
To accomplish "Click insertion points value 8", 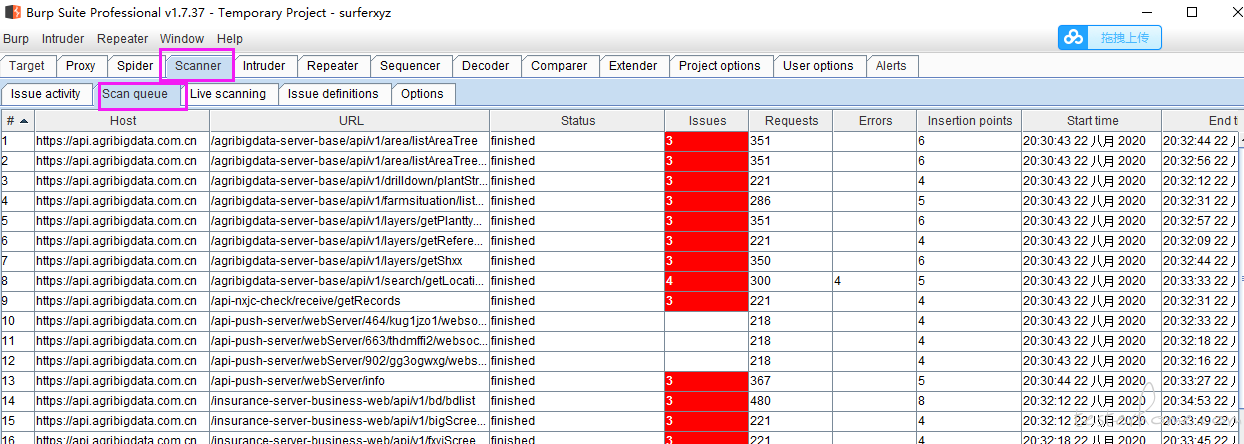I will [968, 401].
